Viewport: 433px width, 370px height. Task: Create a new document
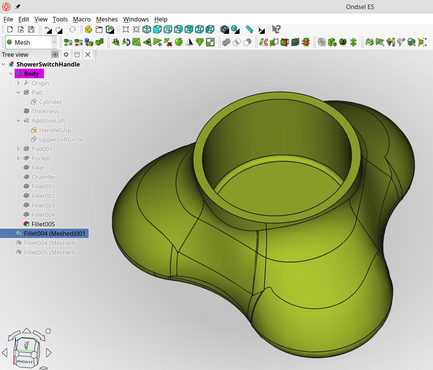point(10,30)
